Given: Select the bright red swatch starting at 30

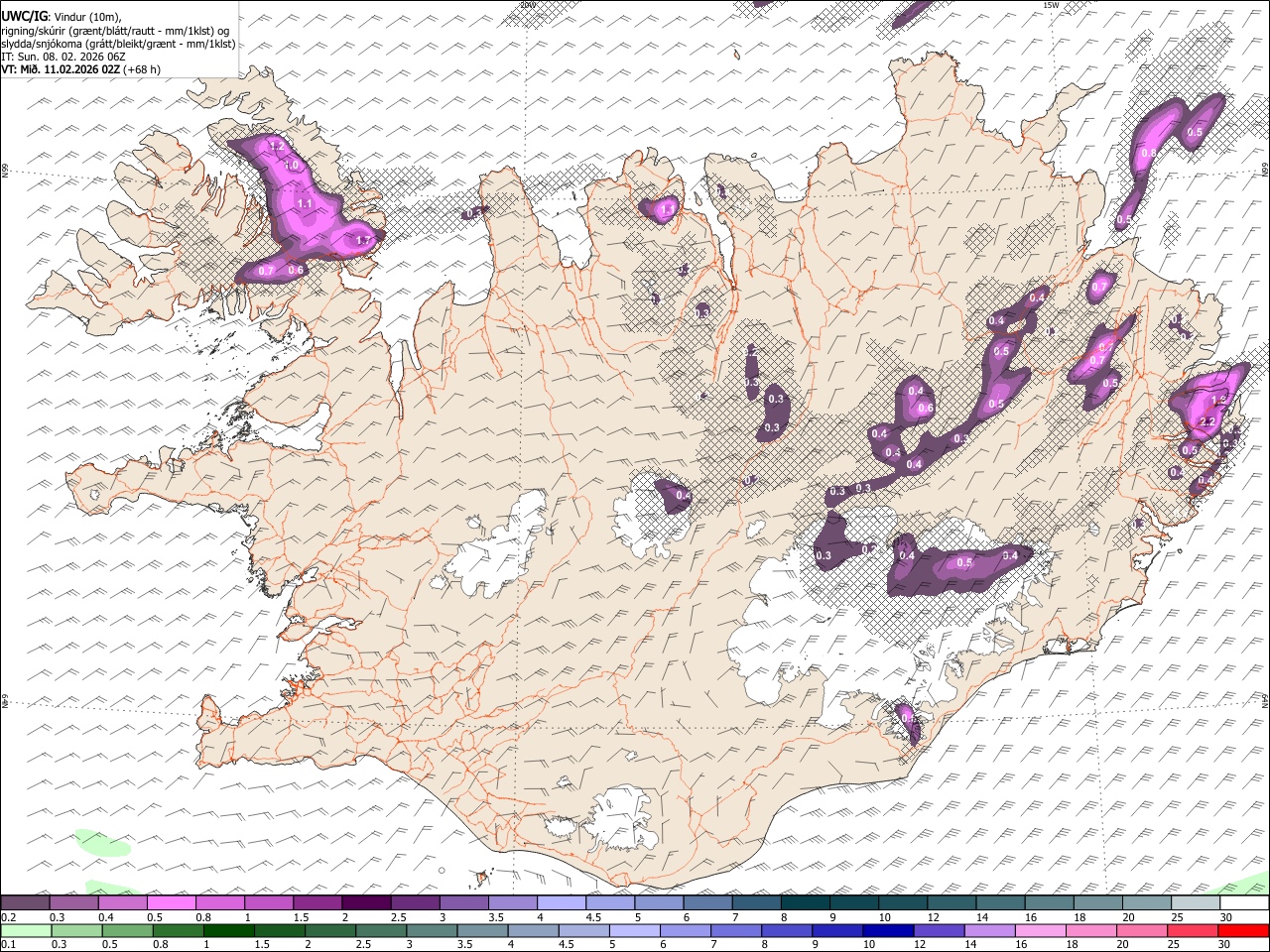Looking at the screenshot, I should tap(1245, 930).
